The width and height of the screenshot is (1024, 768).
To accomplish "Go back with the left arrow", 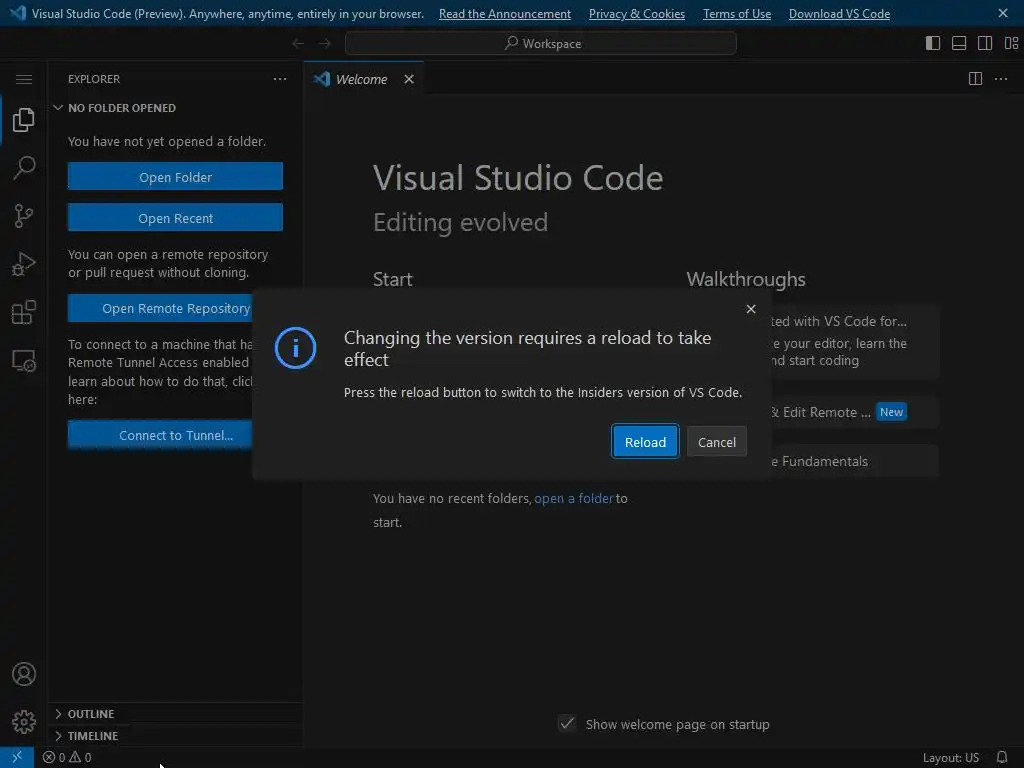I will [x=298, y=43].
